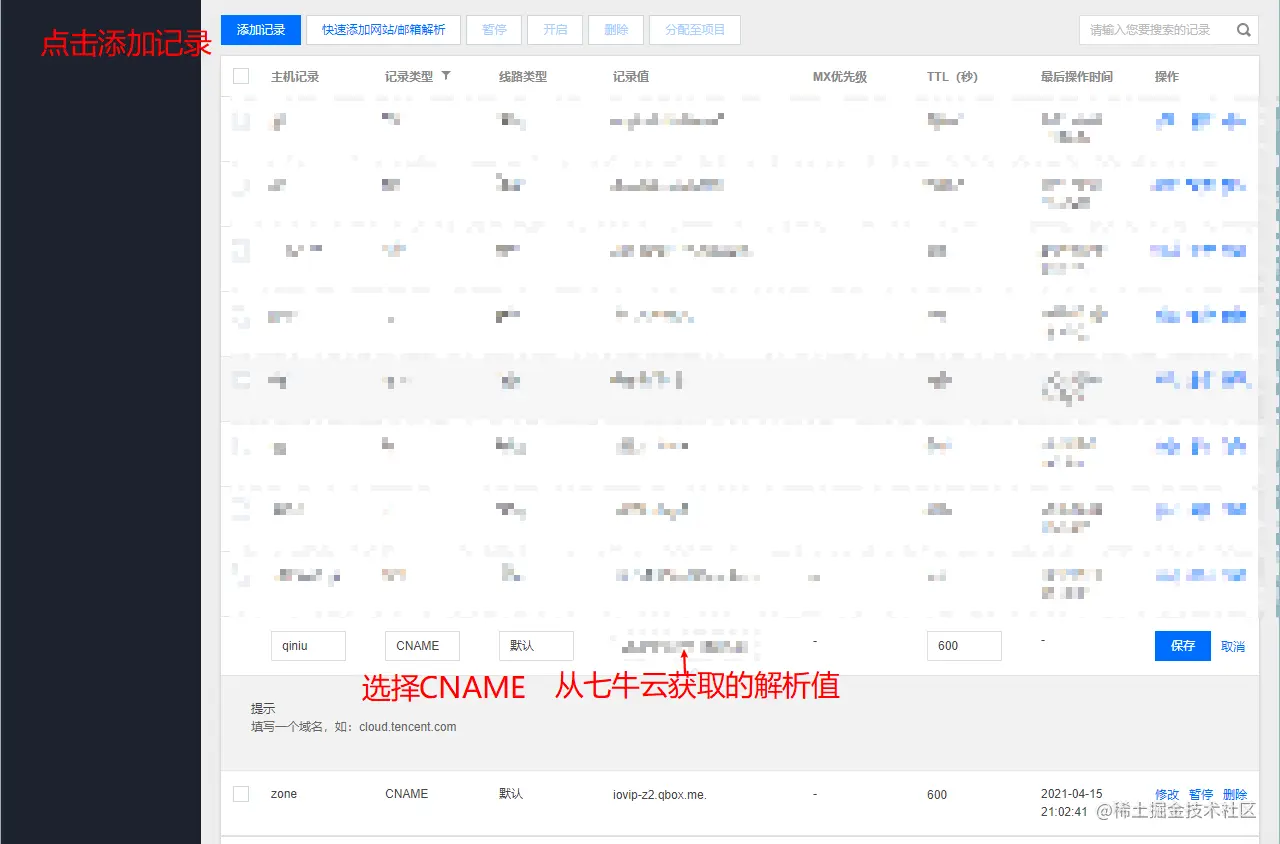Click the 添加记录 button

(x=261, y=30)
